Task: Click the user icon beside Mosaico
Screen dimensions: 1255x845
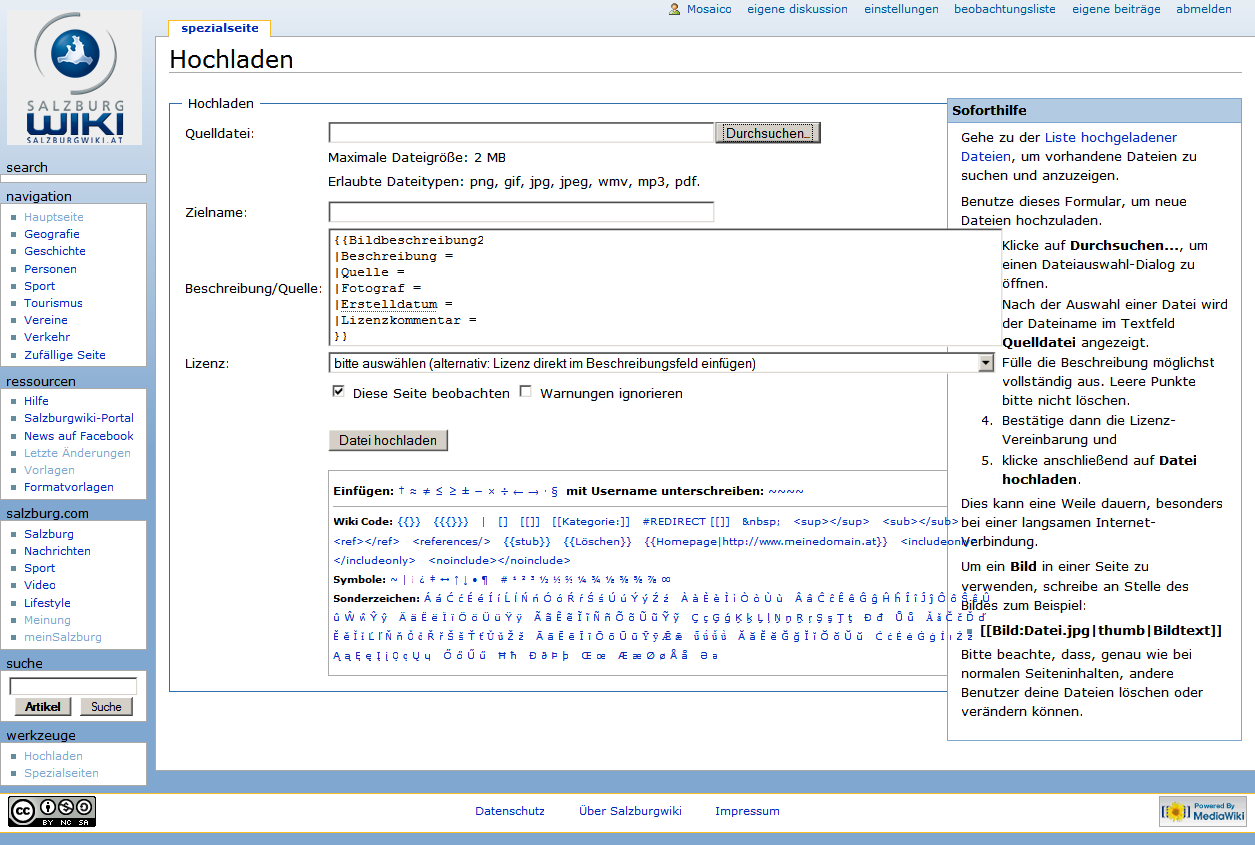Action: [675, 9]
